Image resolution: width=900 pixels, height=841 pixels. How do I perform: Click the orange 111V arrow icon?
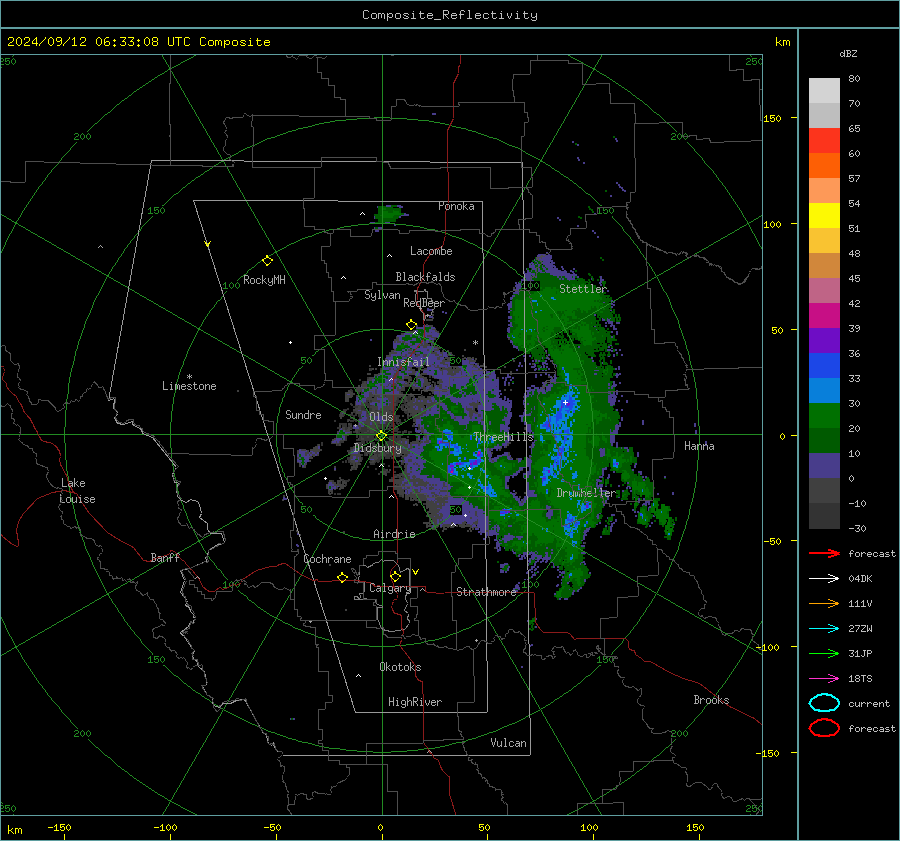pos(824,603)
